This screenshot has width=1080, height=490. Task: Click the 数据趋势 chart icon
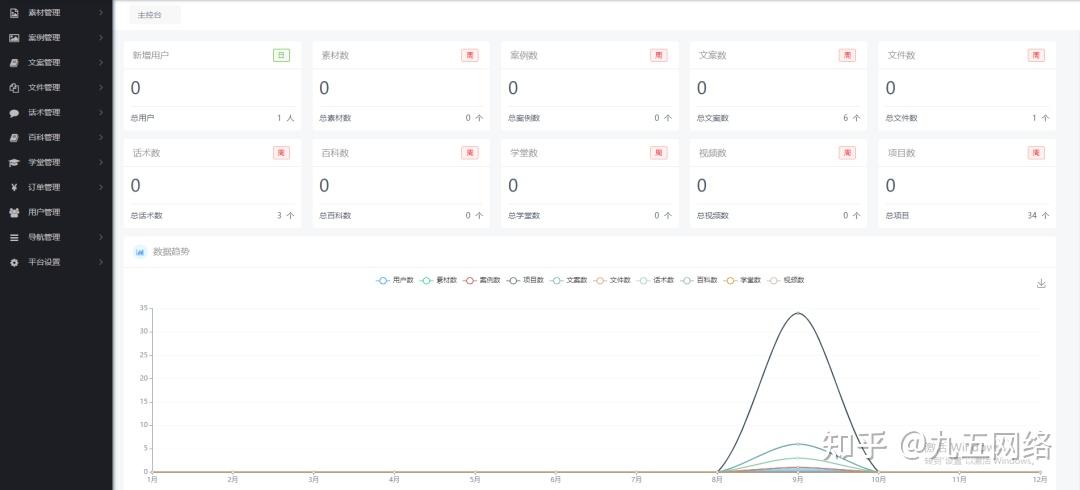click(x=140, y=252)
